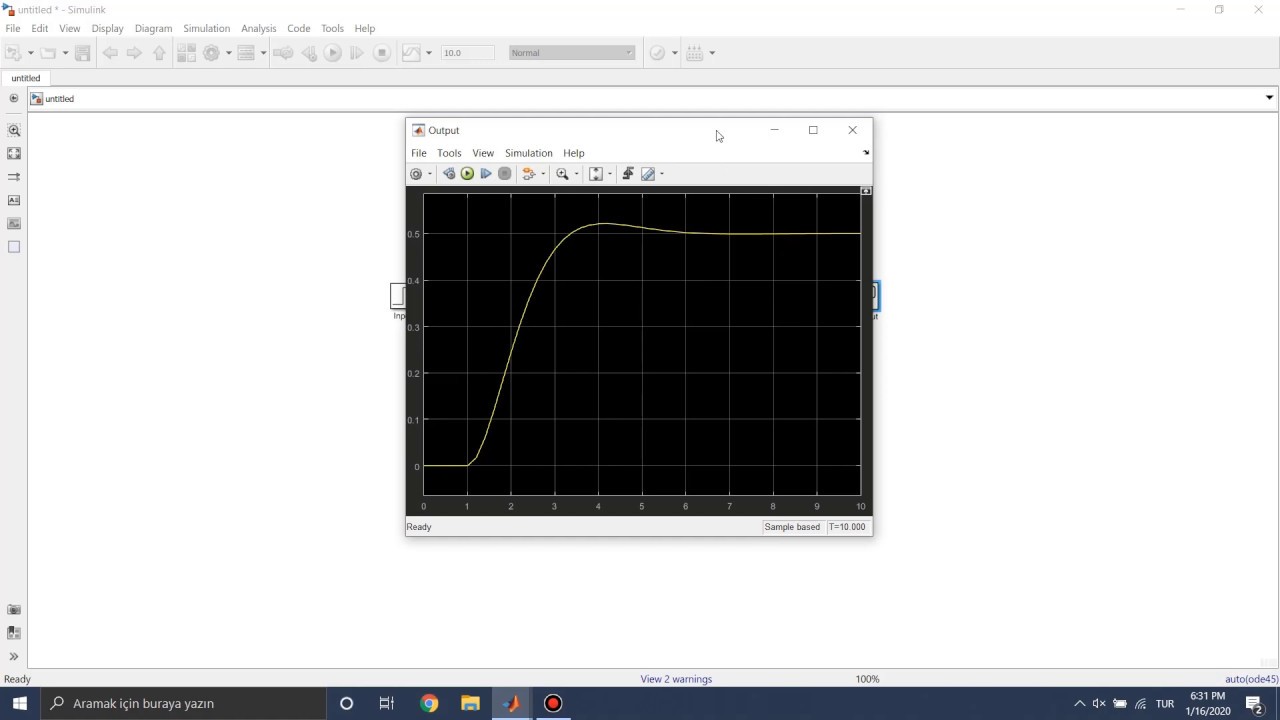Open scope Configuration Properties gear icon
The image size is (1280, 720).
[416, 174]
